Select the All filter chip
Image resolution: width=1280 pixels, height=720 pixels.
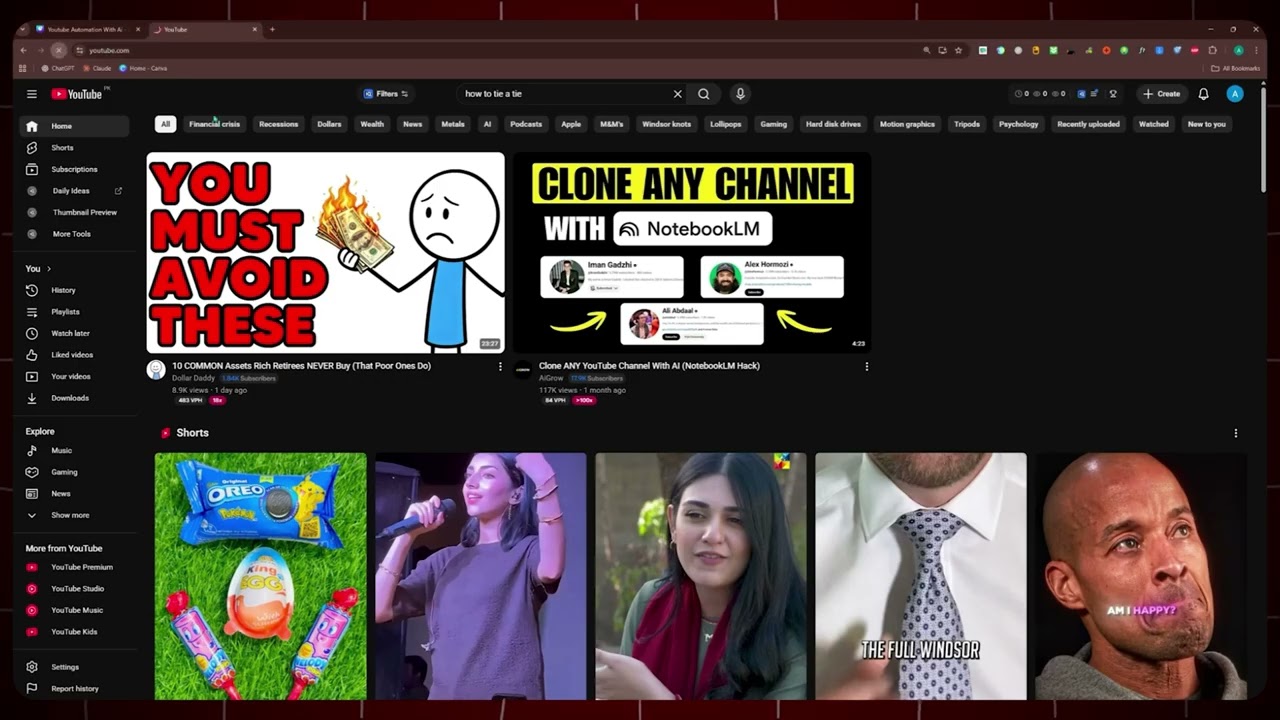click(165, 124)
